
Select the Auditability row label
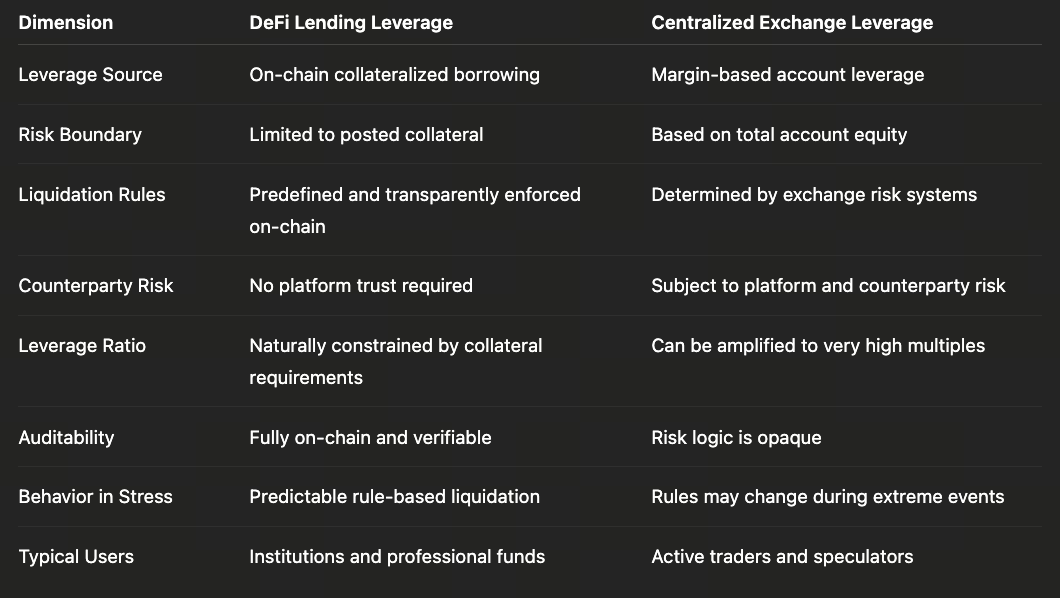66,437
